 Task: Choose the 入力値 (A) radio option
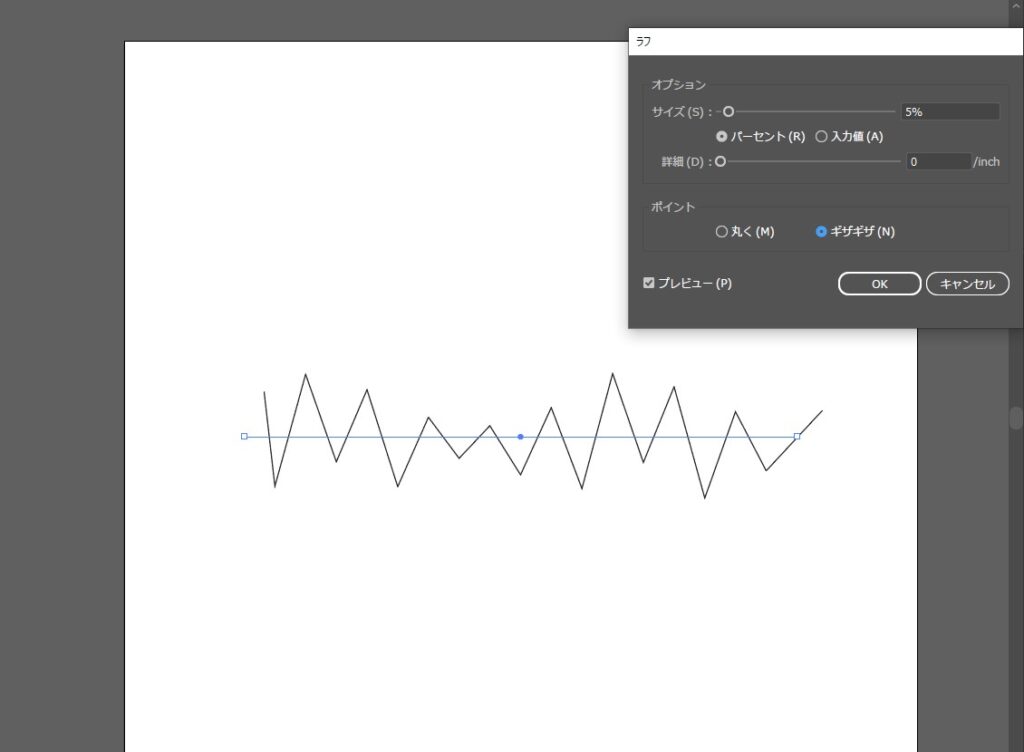[821, 136]
